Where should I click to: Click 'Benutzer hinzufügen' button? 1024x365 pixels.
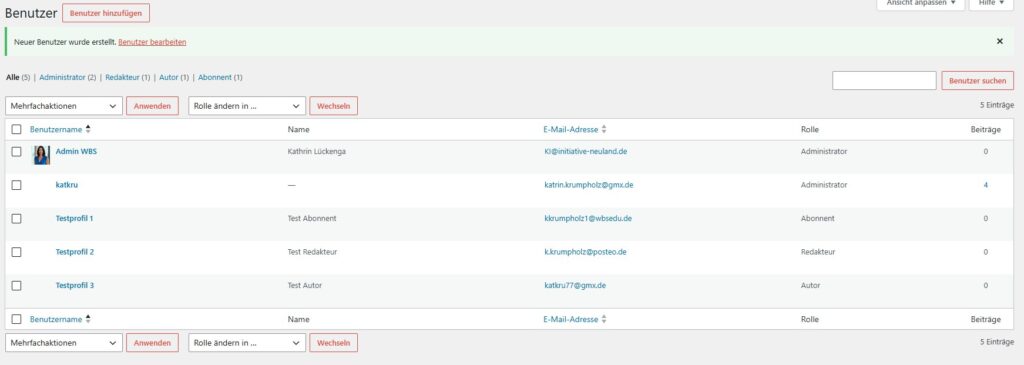106,13
